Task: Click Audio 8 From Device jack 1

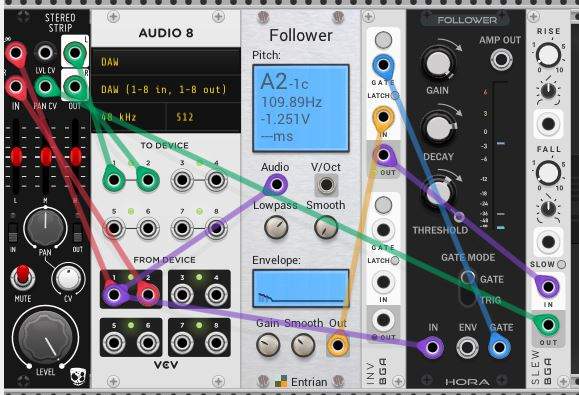Action: click(x=114, y=295)
